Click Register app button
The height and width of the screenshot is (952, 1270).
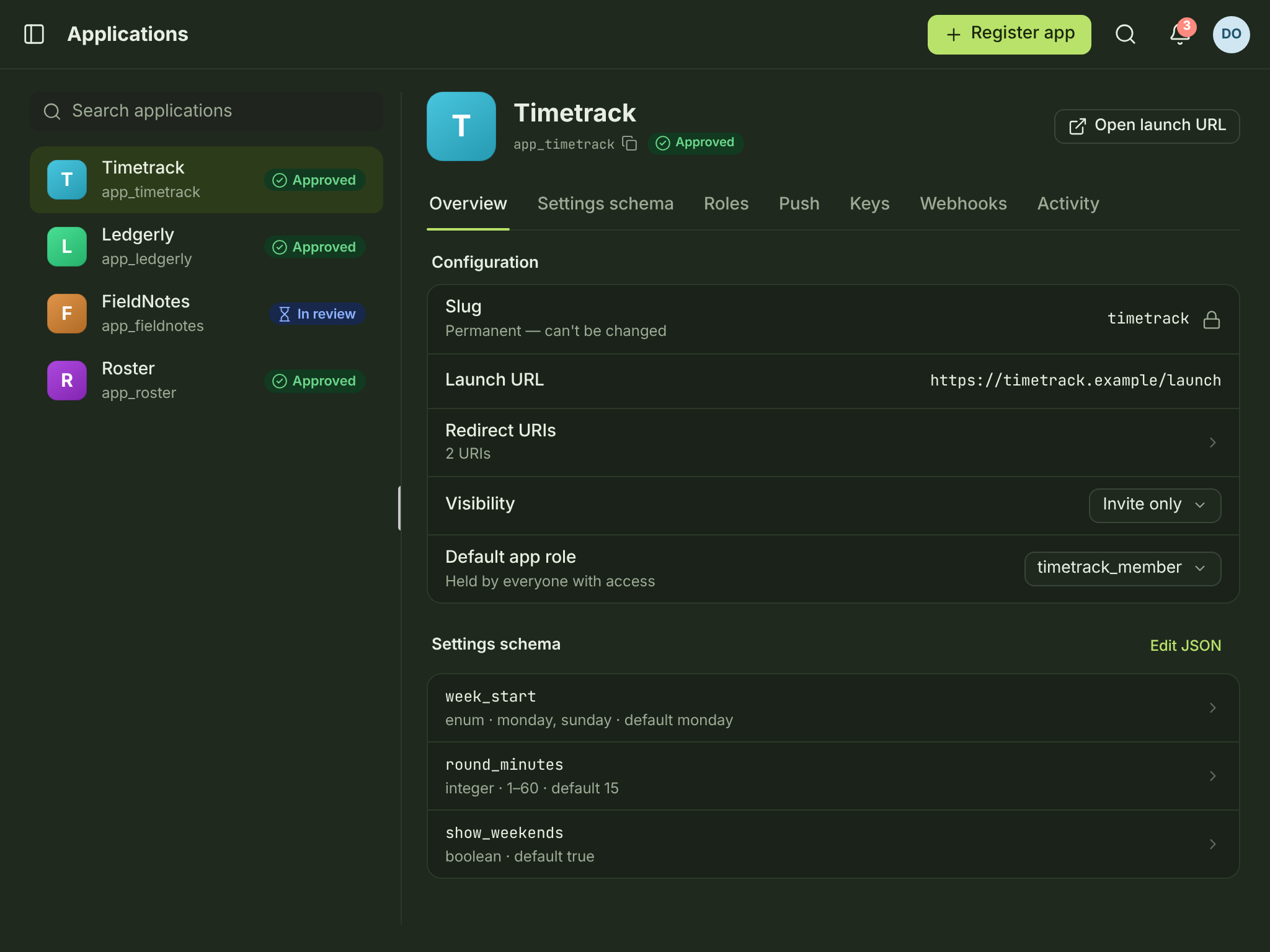click(1009, 34)
